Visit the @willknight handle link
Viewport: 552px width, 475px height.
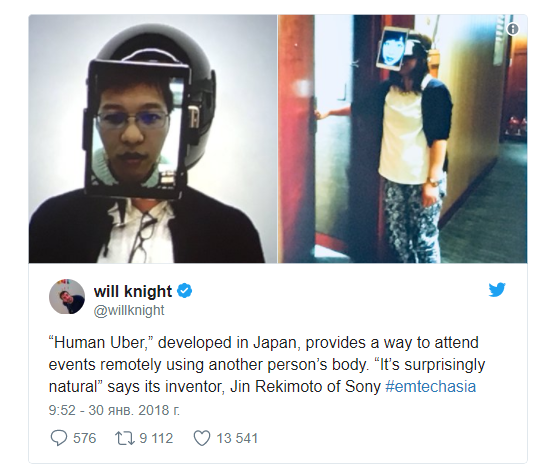(x=129, y=311)
